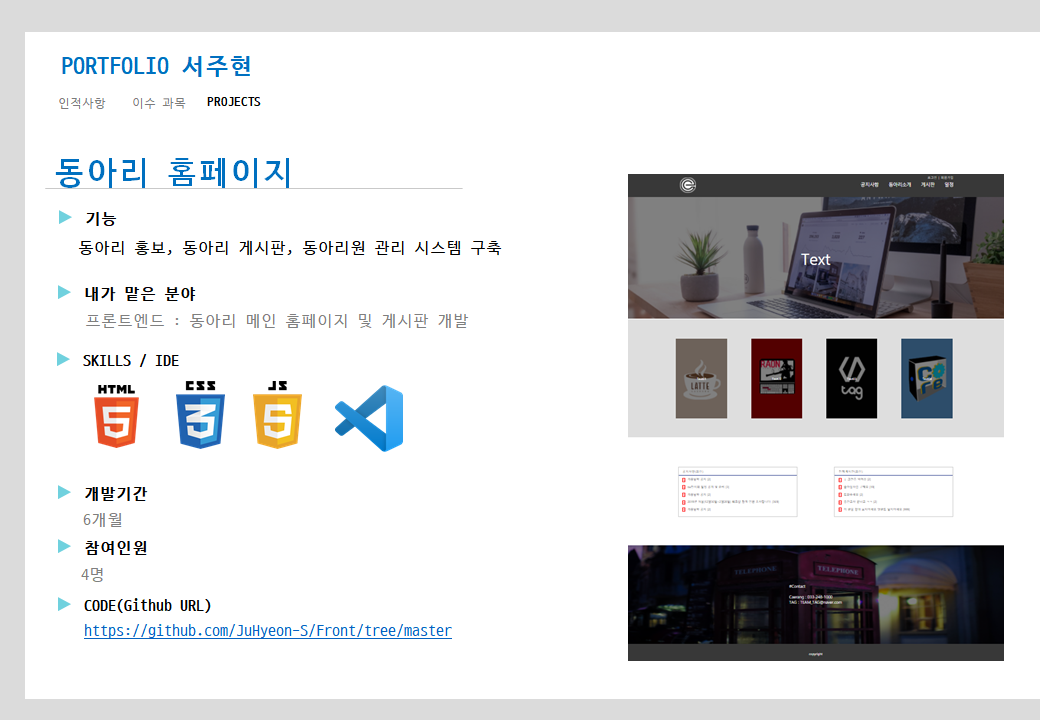Click the 동아리 홍보 feature description line
The height and width of the screenshot is (720, 1040).
[x=290, y=248]
